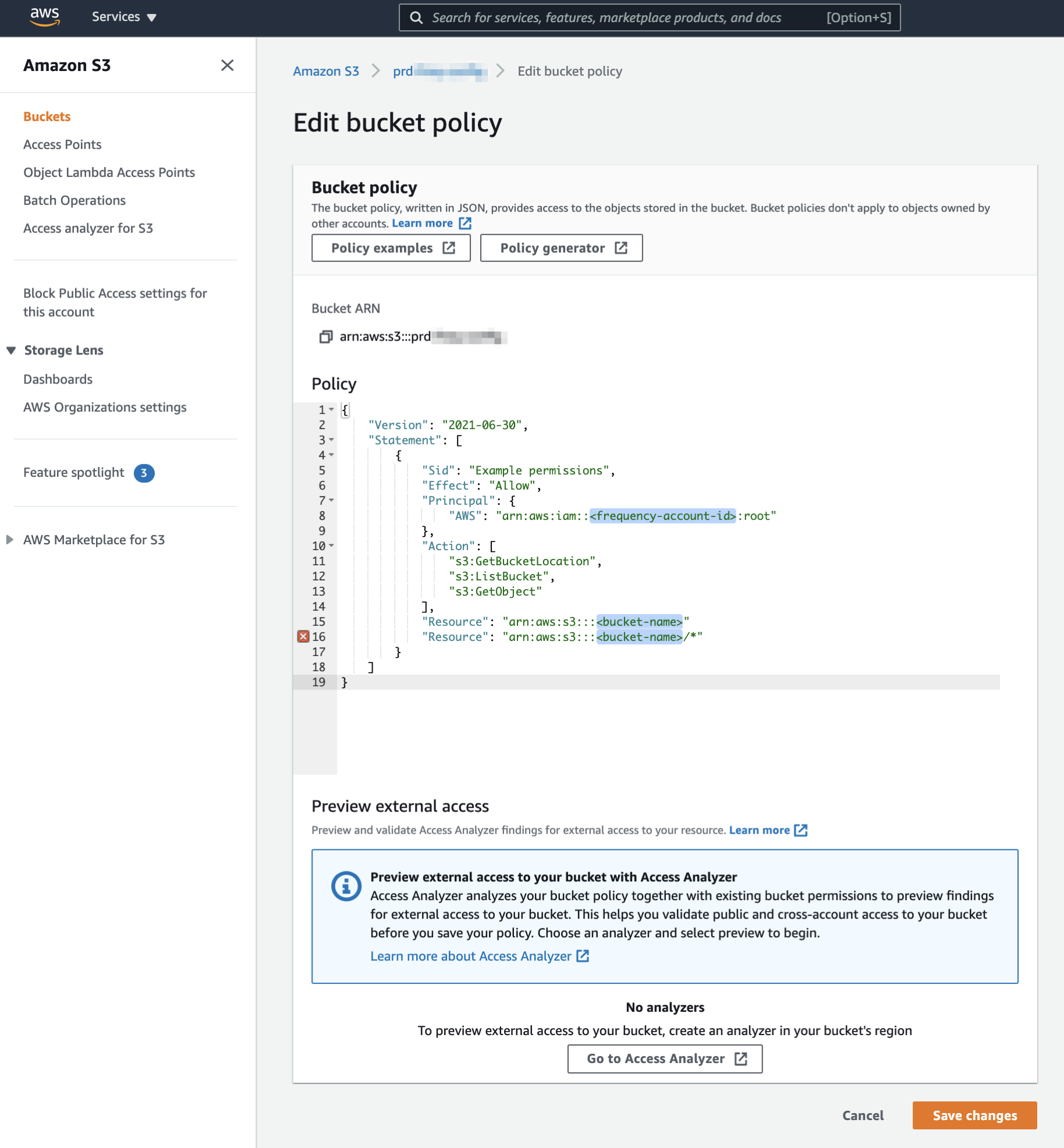Focus the services search field
Image resolution: width=1064 pixels, height=1148 pixels.
click(x=650, y=17)
